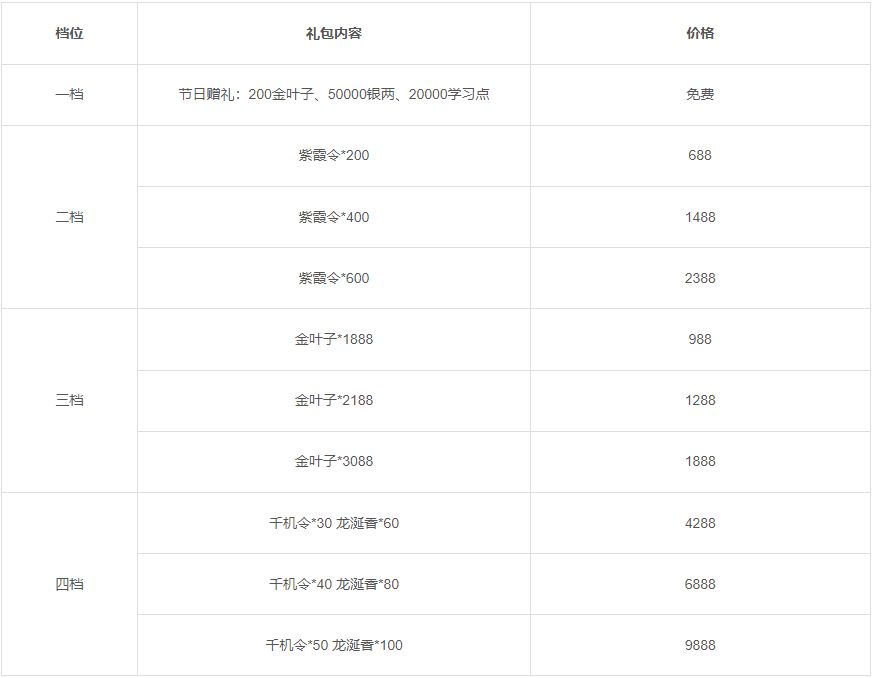This screenshot has height=678, width=877.
Task: Click the 紫霞令*400 package cell
Action: (x=334, y=217)
